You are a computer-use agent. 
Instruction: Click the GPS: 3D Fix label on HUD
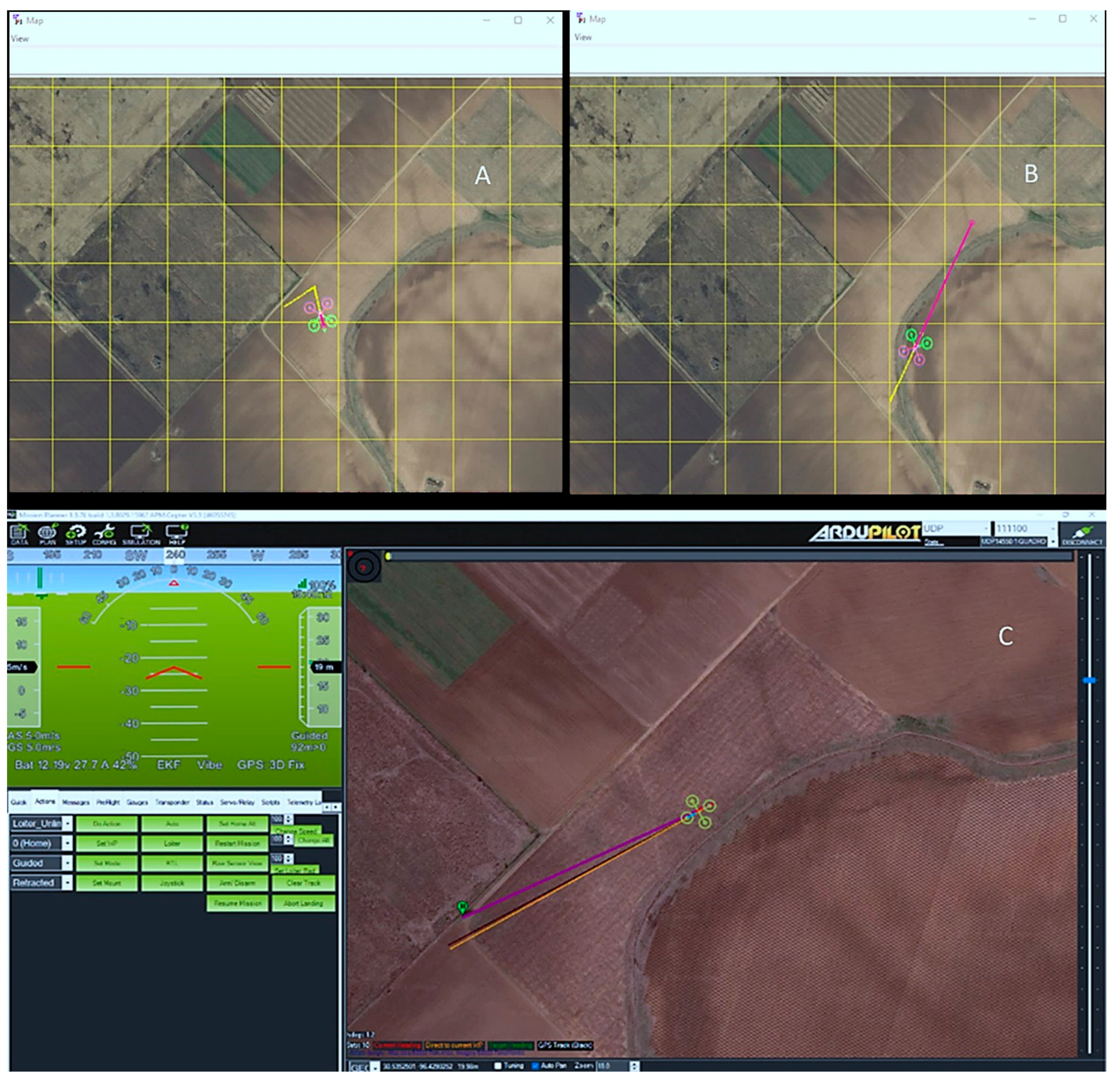point(271,765)
